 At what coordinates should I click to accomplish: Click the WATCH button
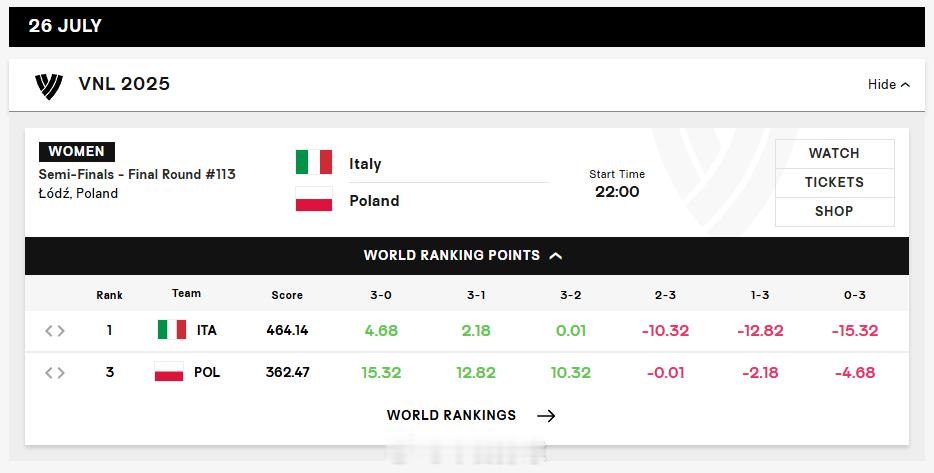coord(834,154)
